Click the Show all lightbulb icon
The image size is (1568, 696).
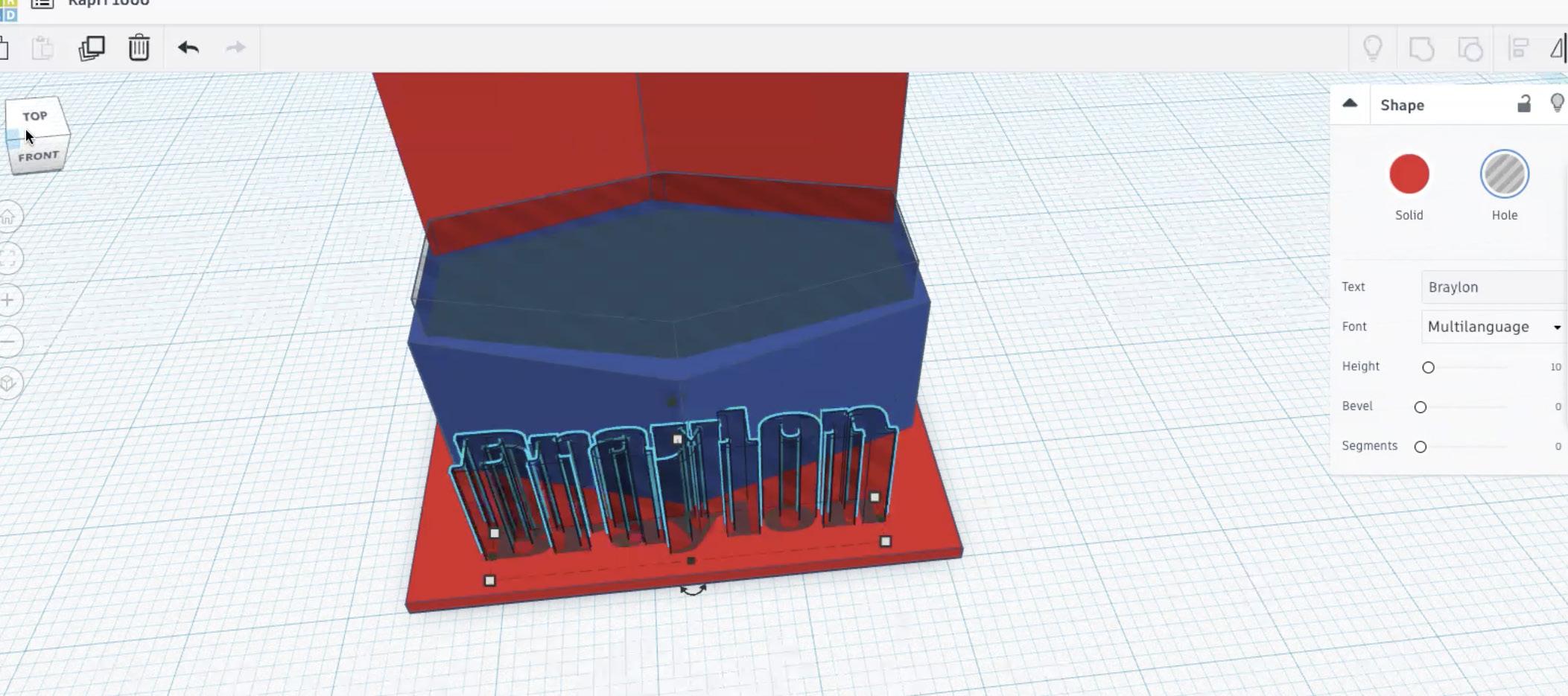coord(1373,49)
